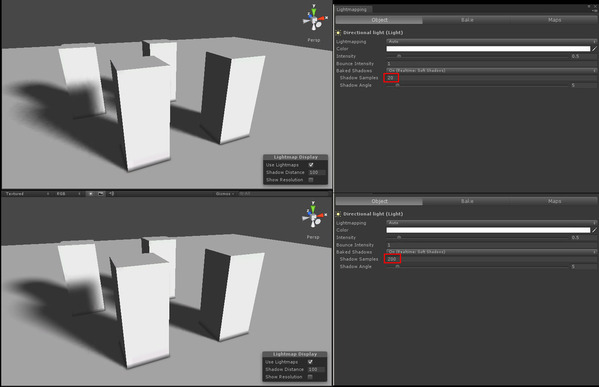Pick color with eyedropper in bottom panel
Viewport: 599px width, 387px height.
pos(594,230)
